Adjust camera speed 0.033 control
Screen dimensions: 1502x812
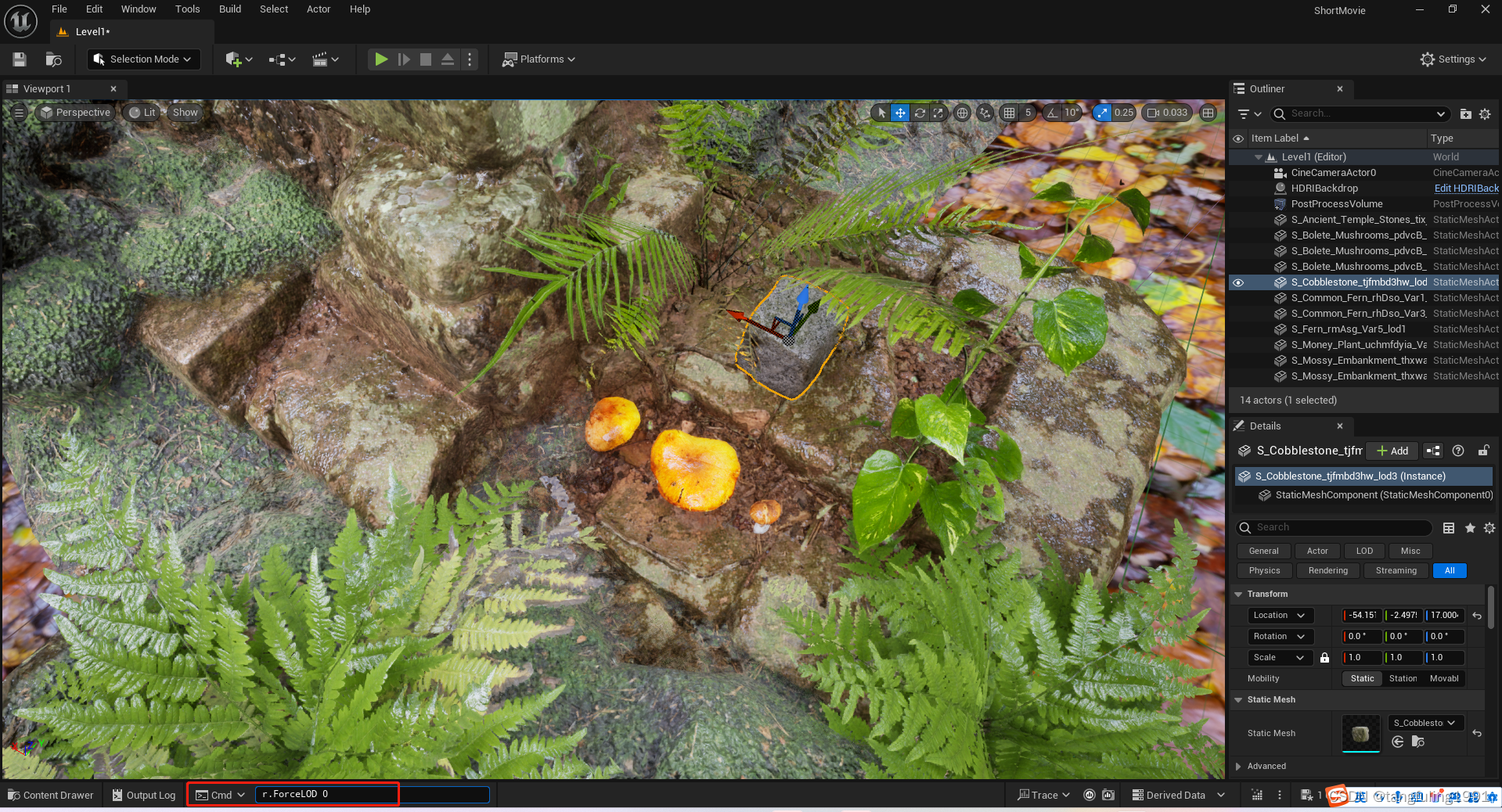click(x=1167, y=113)
